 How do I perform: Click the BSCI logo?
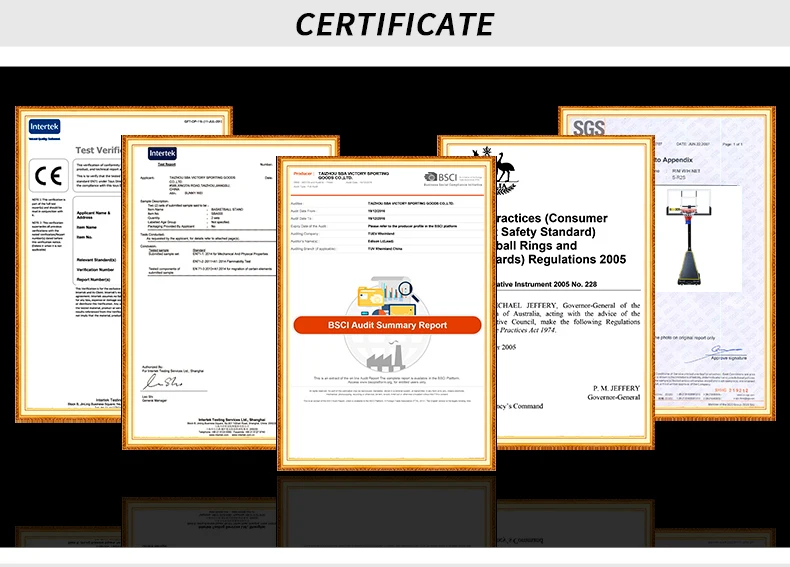[x=441, y=177]
